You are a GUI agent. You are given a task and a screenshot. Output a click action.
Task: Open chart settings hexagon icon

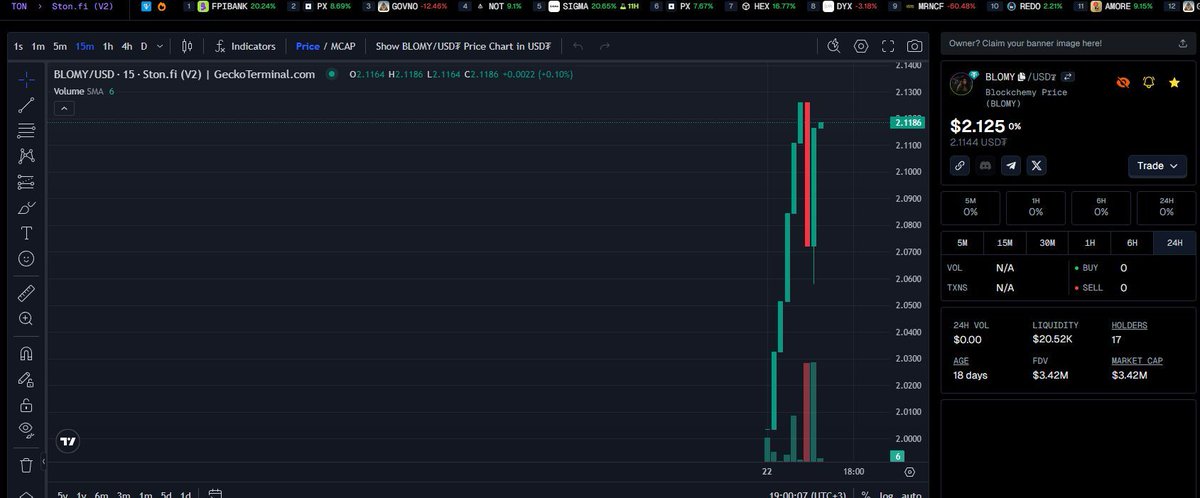[861, 46]
